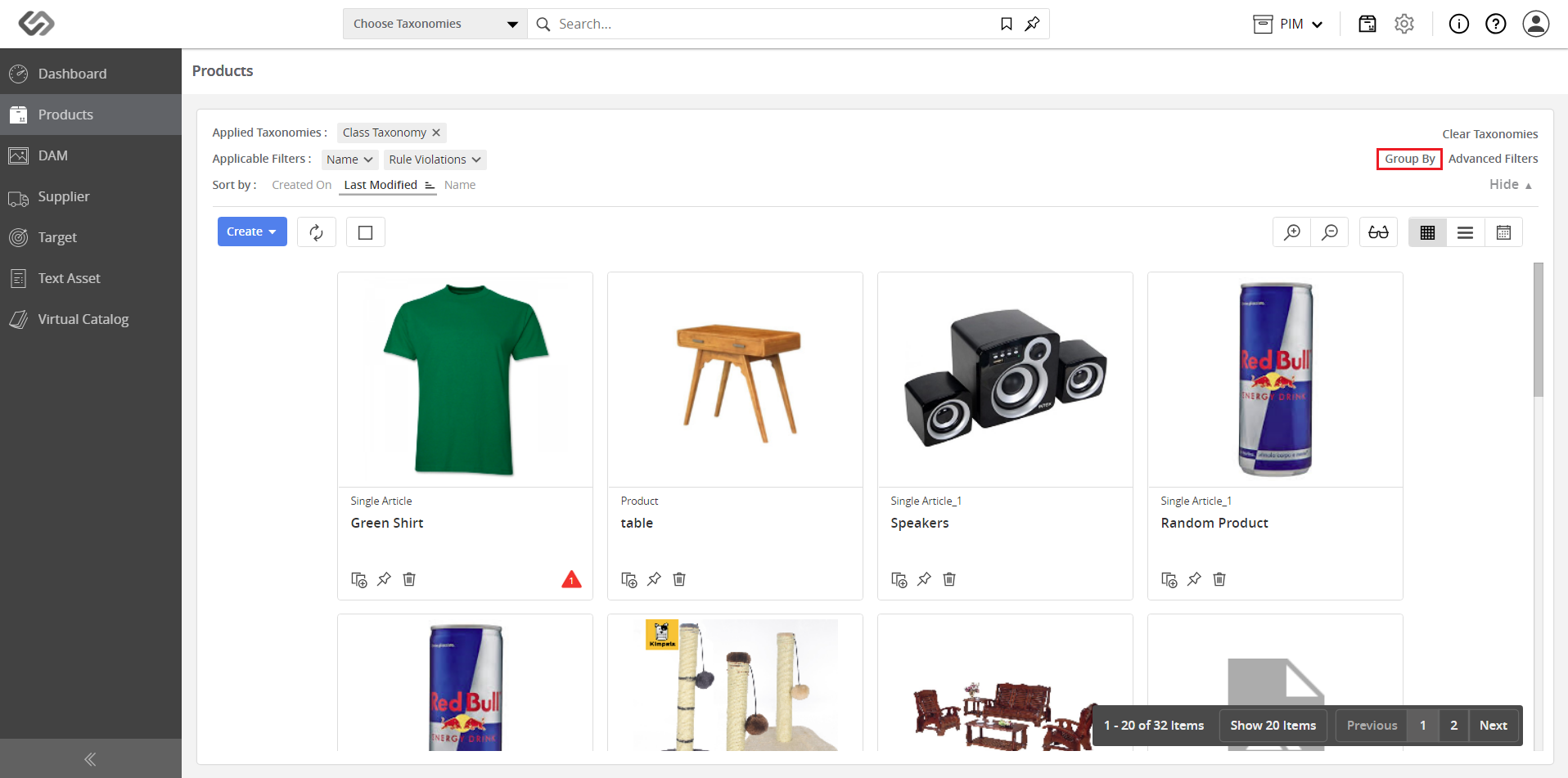
Task: Click the refresh icon button
Action: tap(317, 232)
